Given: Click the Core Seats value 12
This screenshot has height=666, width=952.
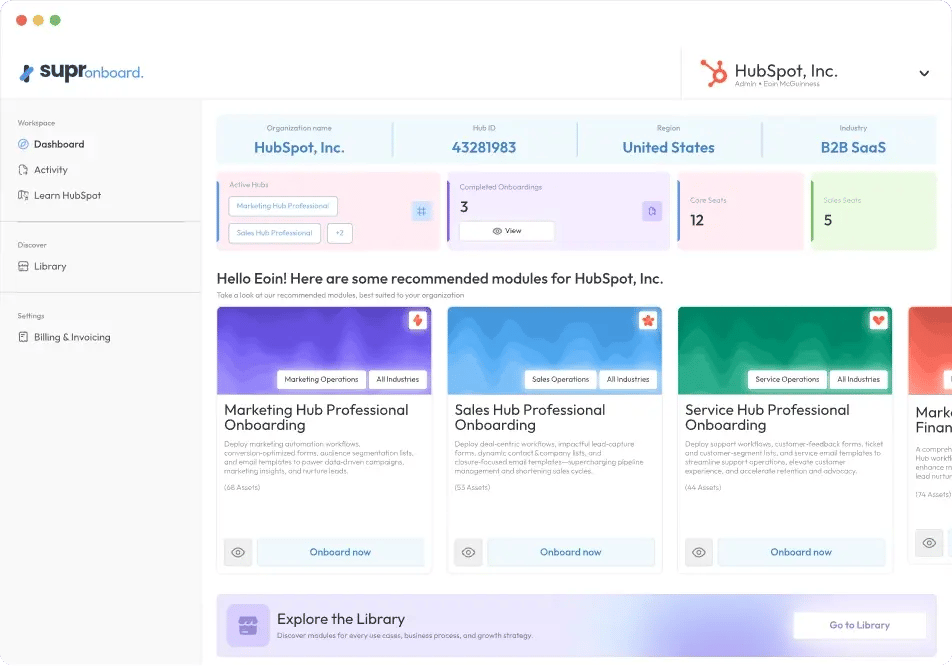Looking at the screenshot, I should 696,220.
